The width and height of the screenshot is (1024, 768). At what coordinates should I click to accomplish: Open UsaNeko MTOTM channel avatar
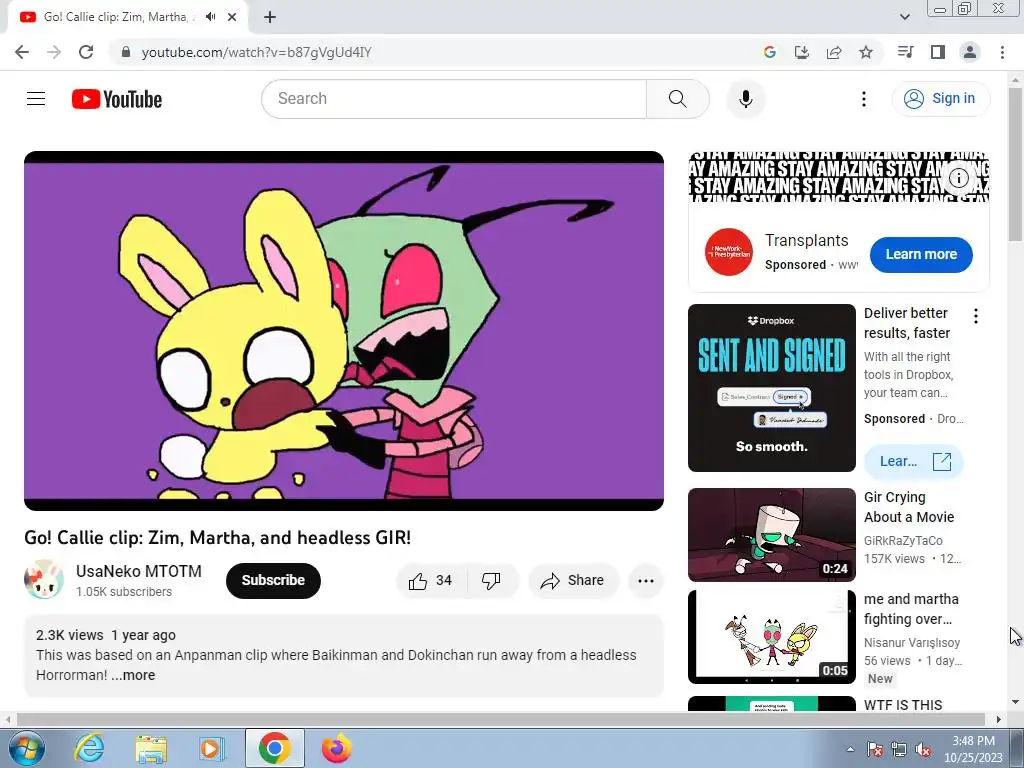click(44, 579)
